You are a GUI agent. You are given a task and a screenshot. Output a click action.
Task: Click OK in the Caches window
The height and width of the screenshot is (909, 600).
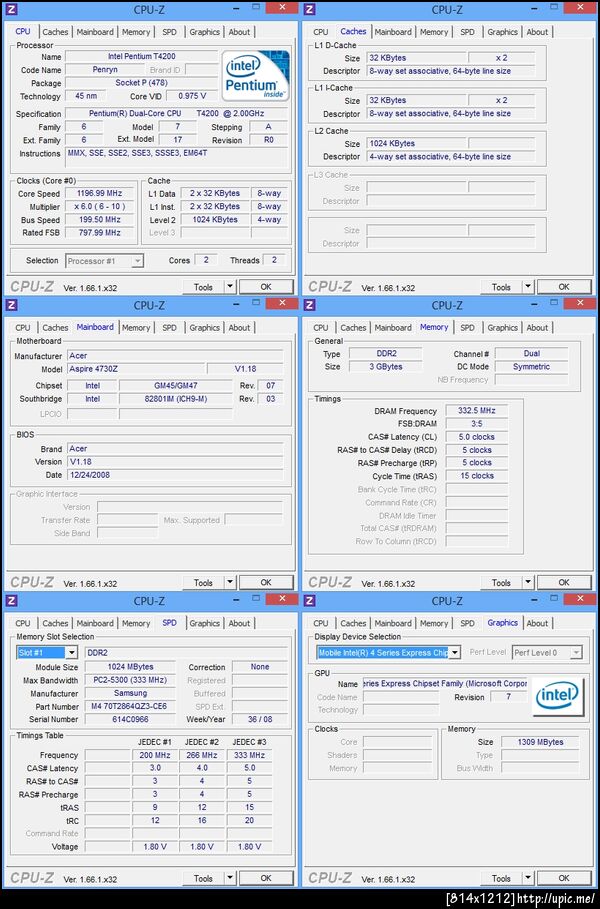(564, 287)
